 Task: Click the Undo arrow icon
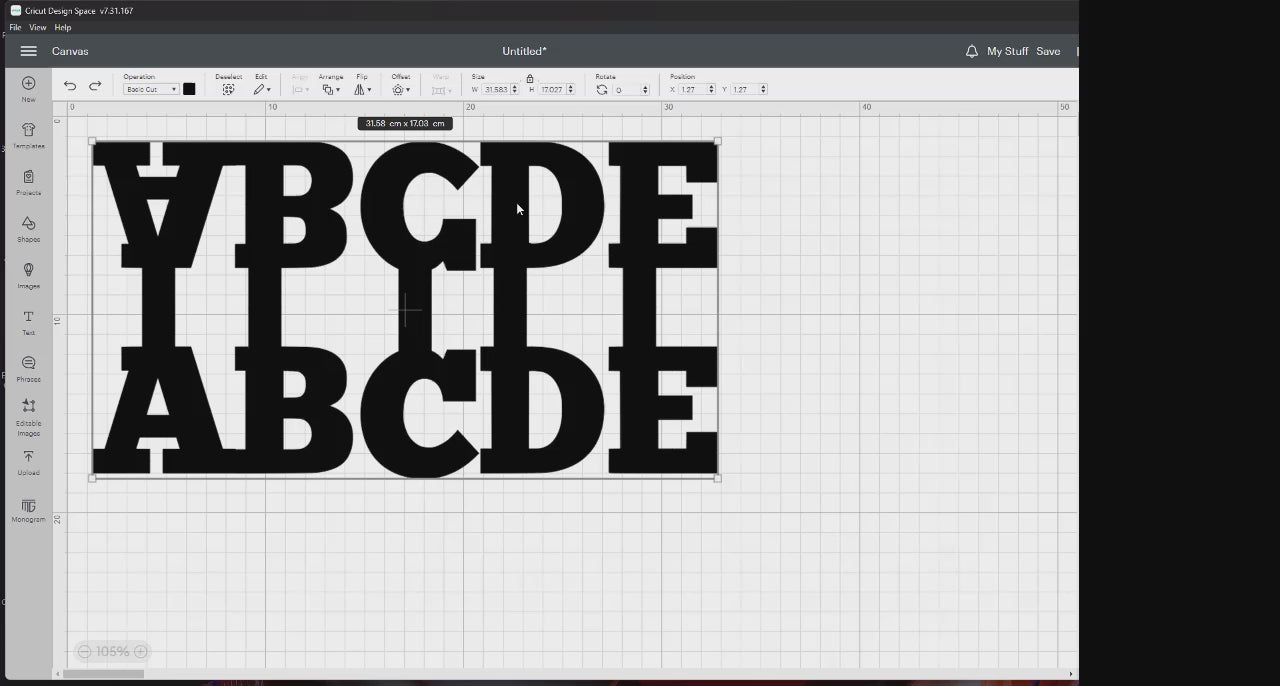click(70, 87)
